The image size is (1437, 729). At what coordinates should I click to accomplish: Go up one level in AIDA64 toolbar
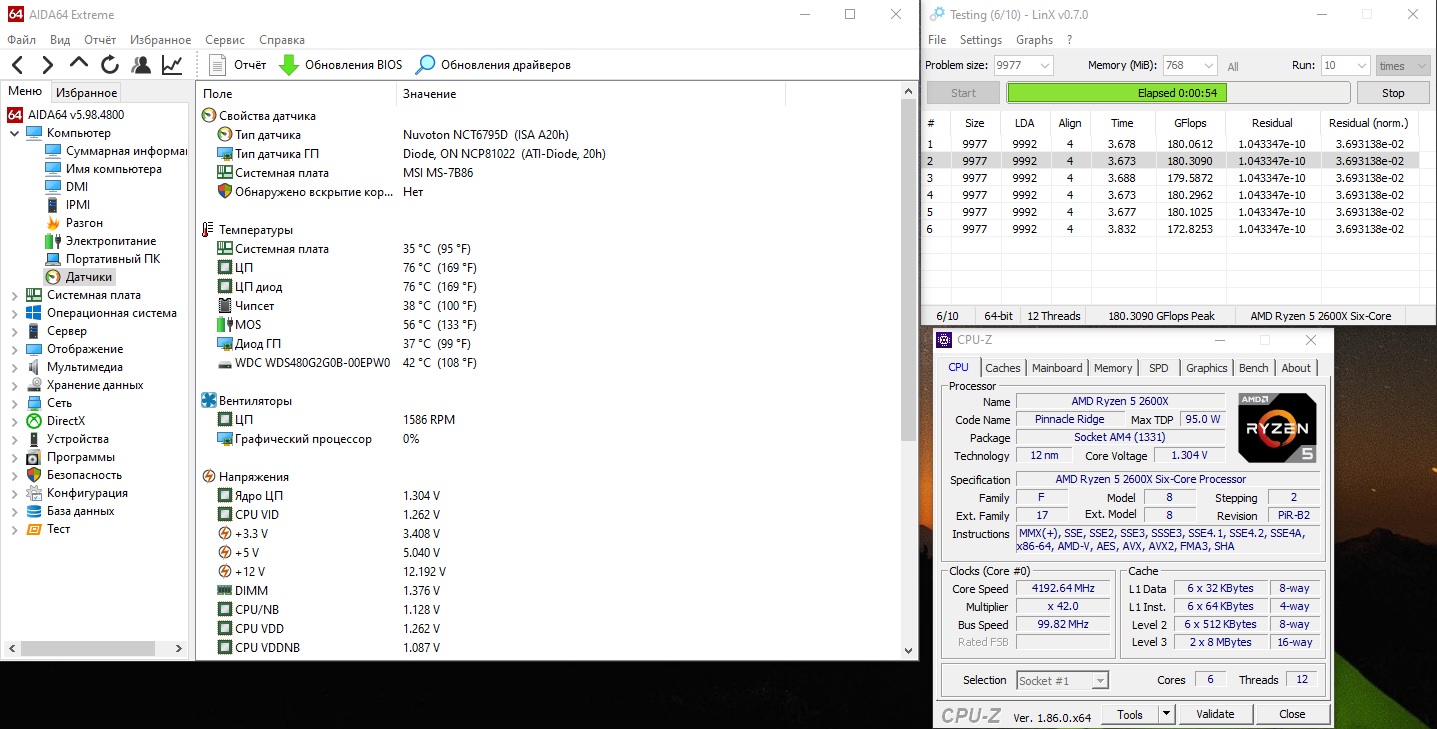point(79,63)
